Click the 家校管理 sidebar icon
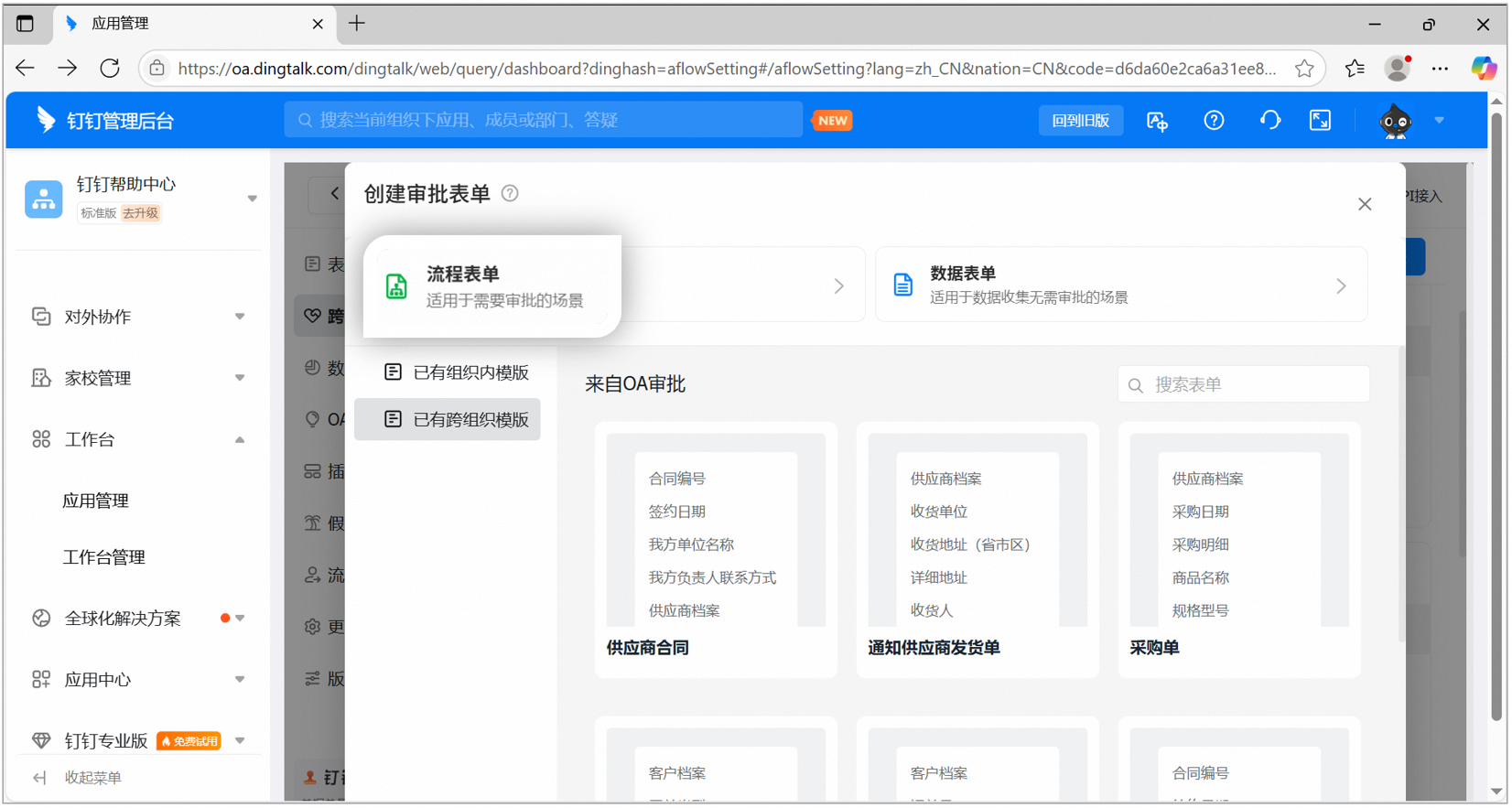The height and width of the screenshot is (808, 1512). tap(41, 378)
